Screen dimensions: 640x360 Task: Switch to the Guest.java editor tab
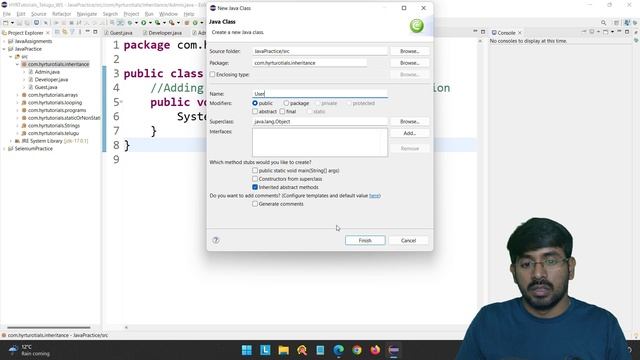tap(119, 33)
